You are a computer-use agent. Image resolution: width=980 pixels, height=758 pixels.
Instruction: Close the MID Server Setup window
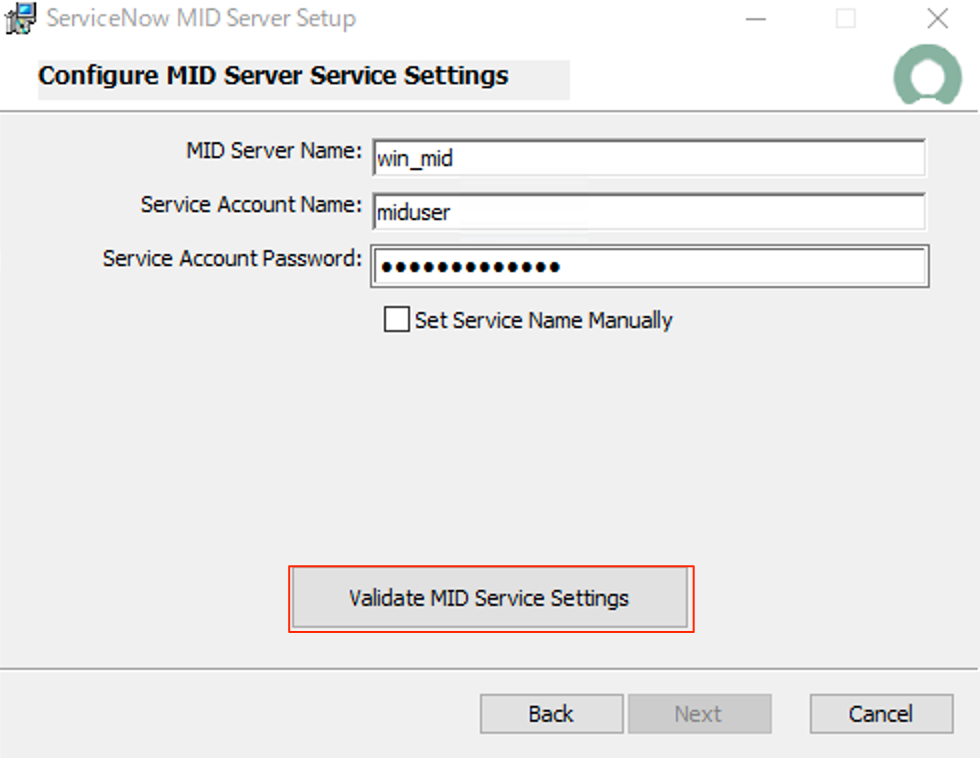tap(937, 18)
